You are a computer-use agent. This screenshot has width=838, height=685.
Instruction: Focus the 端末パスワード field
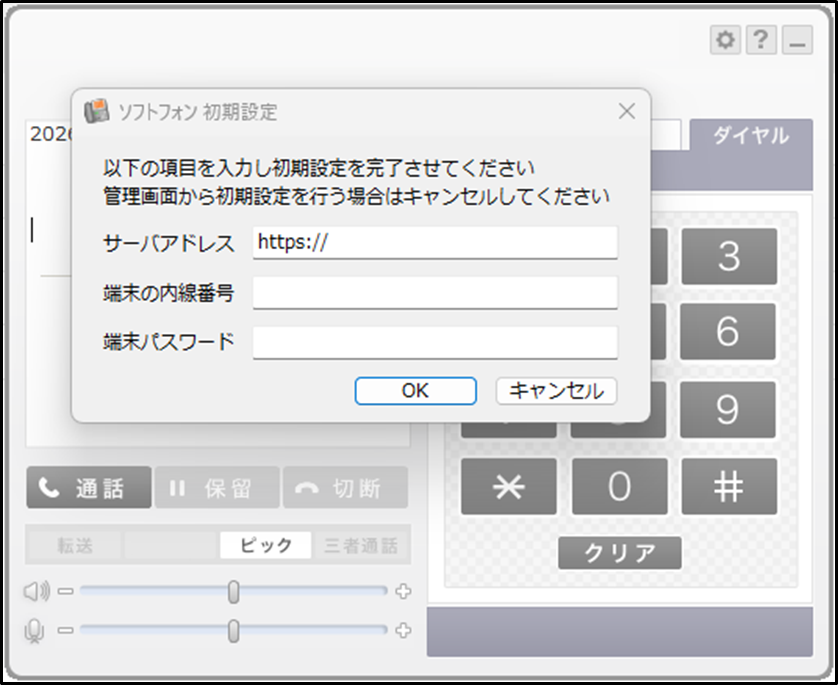click(x=435, y=342)
